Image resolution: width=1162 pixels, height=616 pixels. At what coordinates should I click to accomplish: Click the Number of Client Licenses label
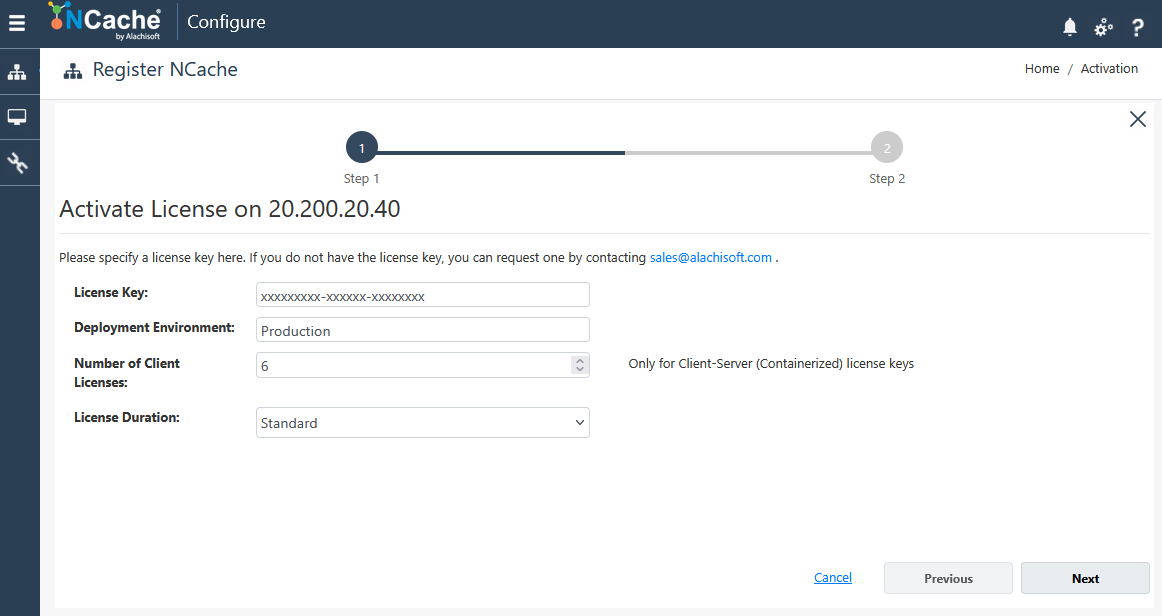point(127,373)
